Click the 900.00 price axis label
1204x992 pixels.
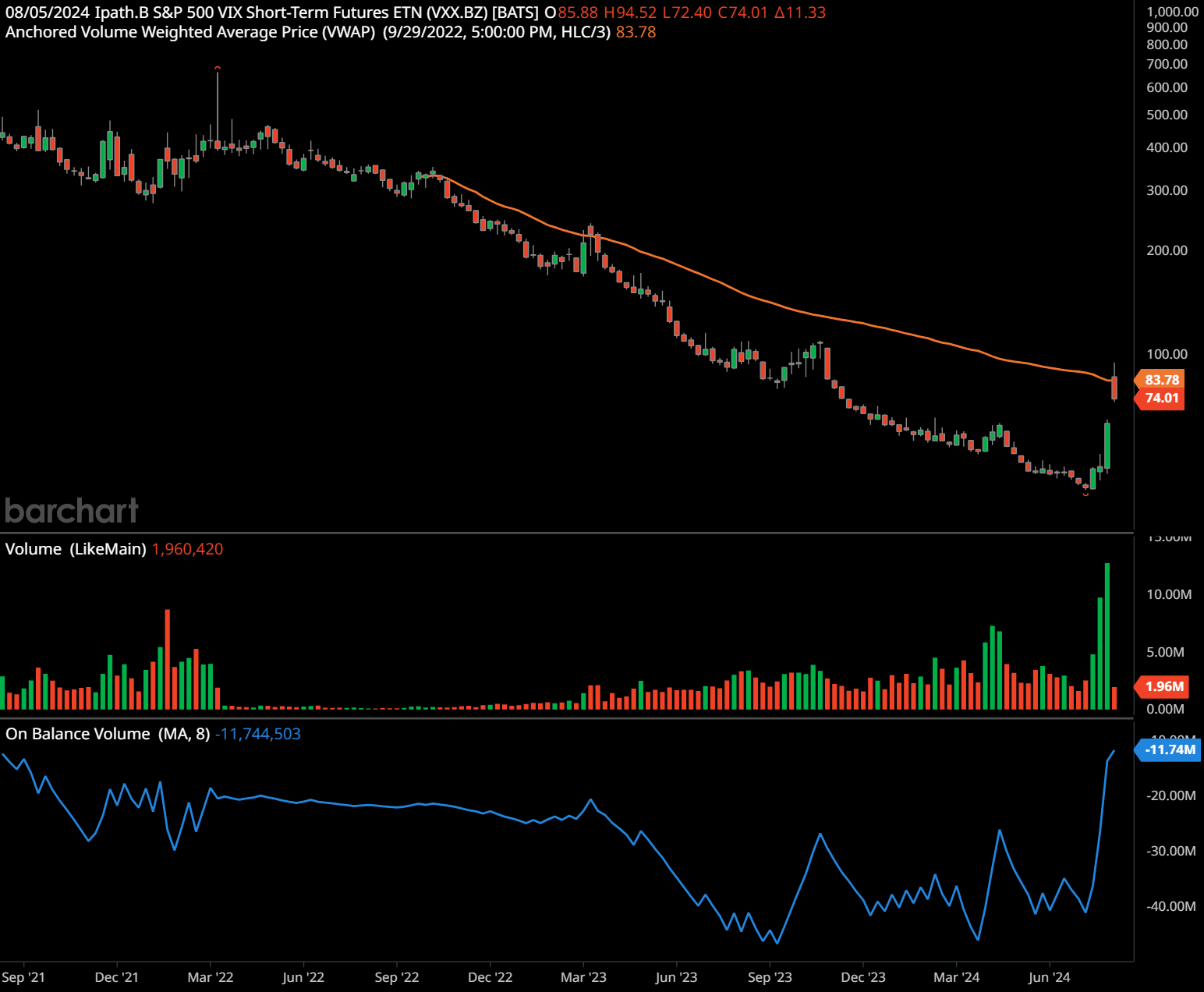pyautogui.click(x=1167, y=27)
